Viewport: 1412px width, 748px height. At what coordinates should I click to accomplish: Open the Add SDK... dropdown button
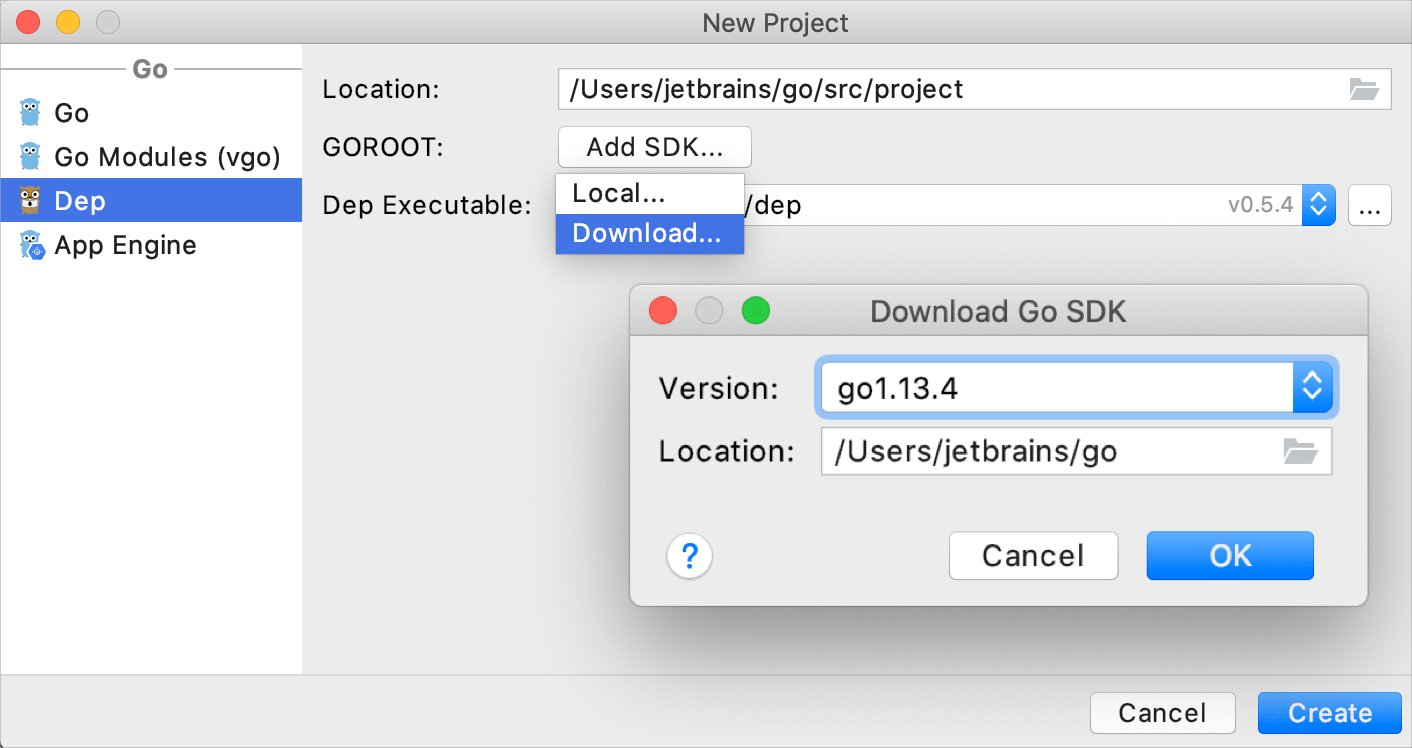654,147
